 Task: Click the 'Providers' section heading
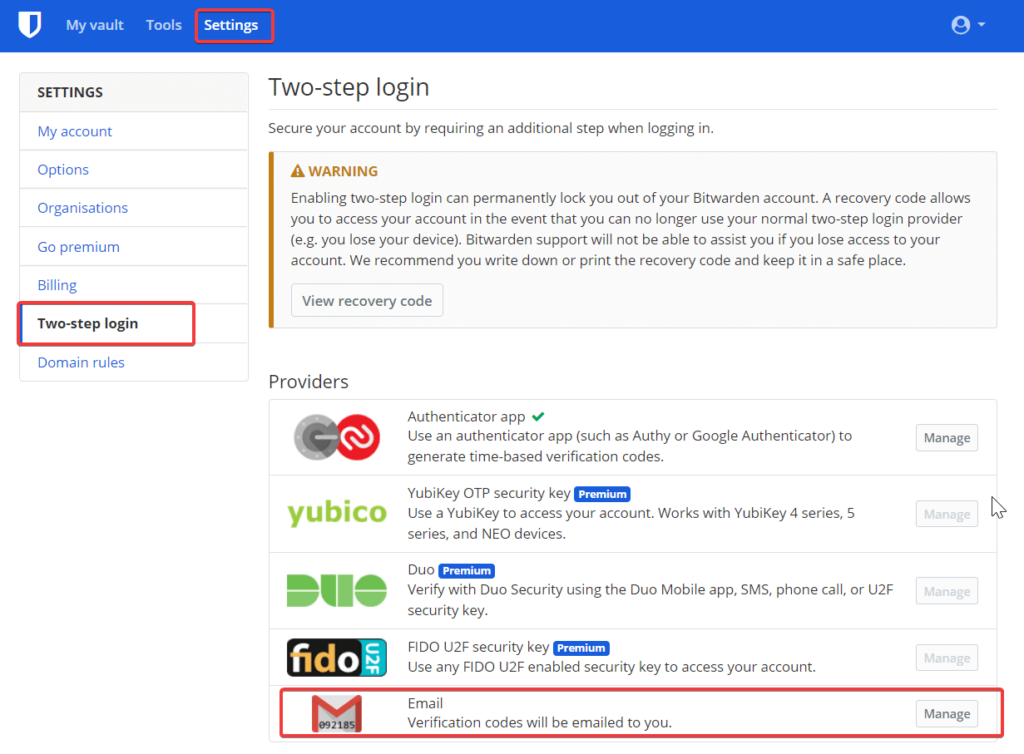point(309,381)
